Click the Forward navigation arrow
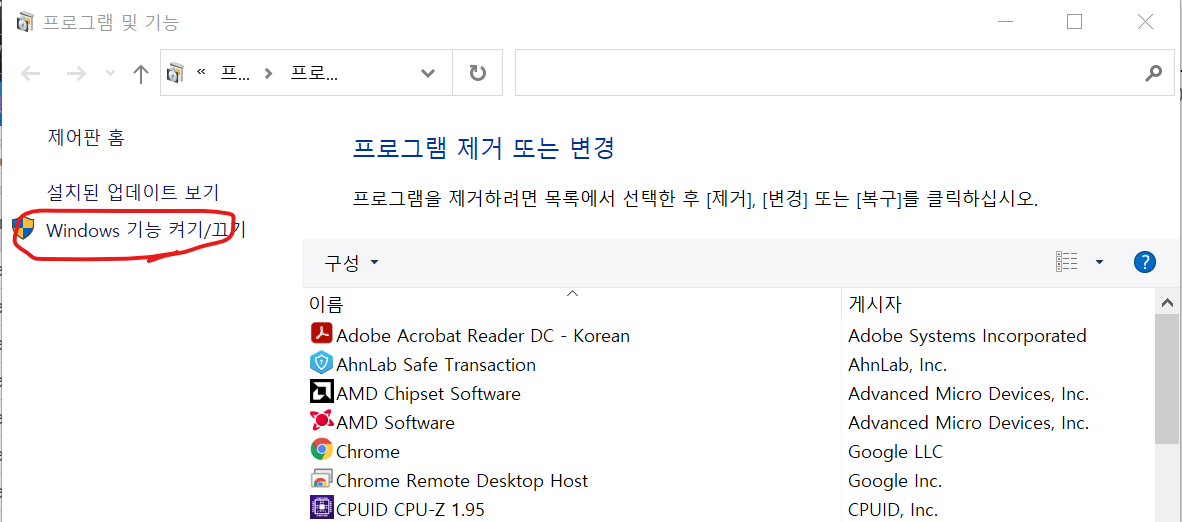The width and height of the screenshot is (1182, 522). click(x=76, y=73)
